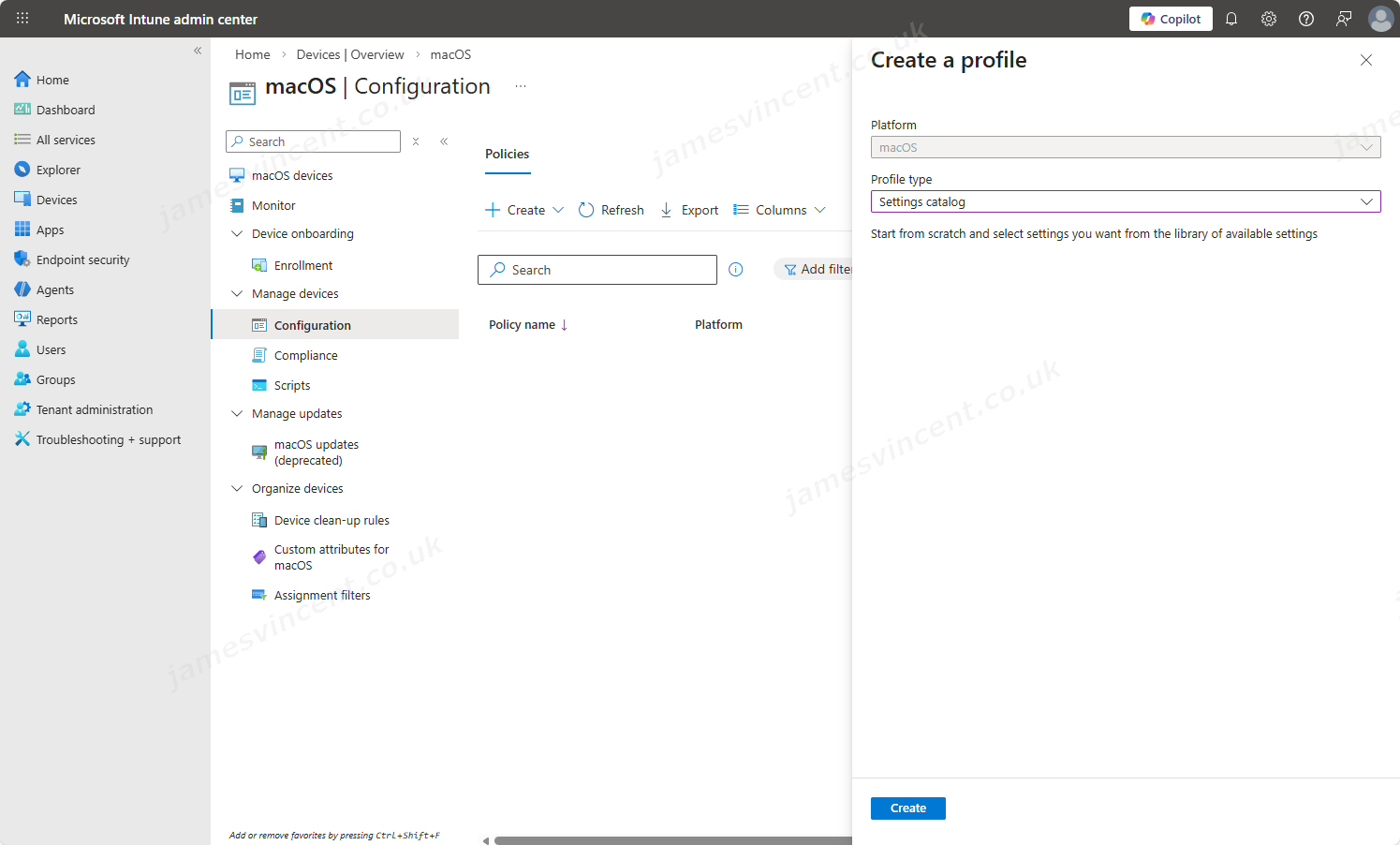The height and width of the screenshot is (845, 1400).
Task: Open the user account avatar
Action: [1380, 19]
